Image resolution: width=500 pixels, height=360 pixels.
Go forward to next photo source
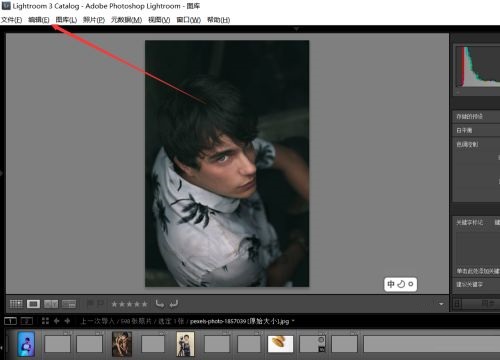[67, 321]
